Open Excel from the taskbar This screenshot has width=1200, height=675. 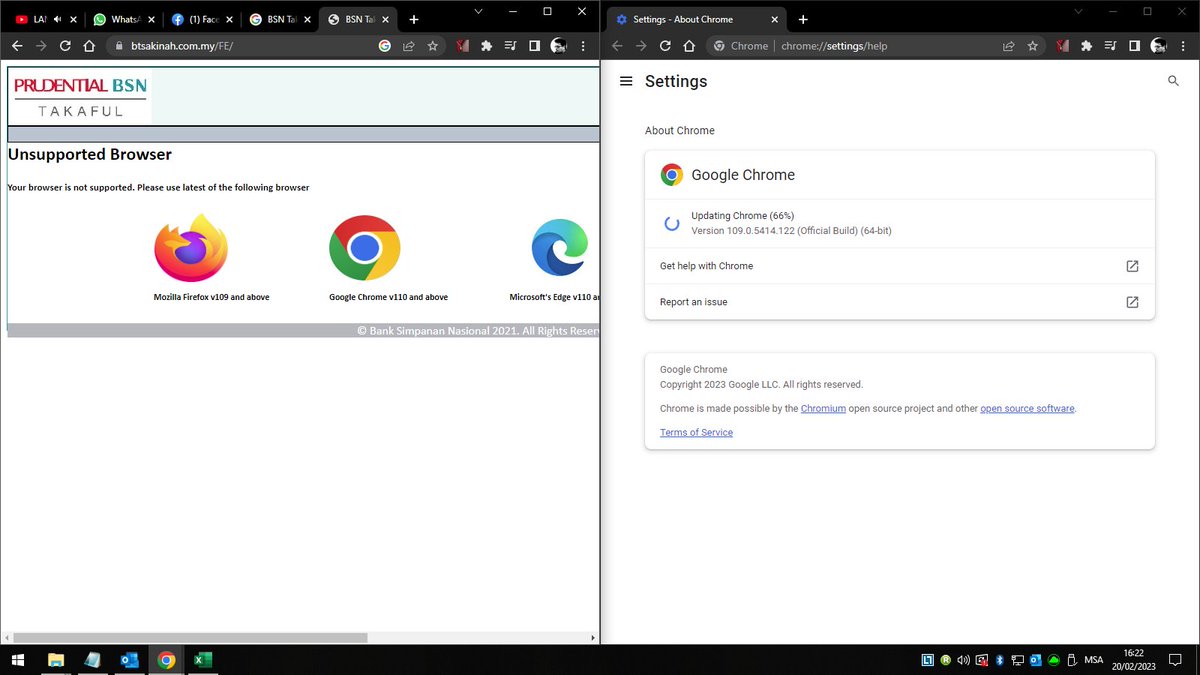click(x=202, y=660)
